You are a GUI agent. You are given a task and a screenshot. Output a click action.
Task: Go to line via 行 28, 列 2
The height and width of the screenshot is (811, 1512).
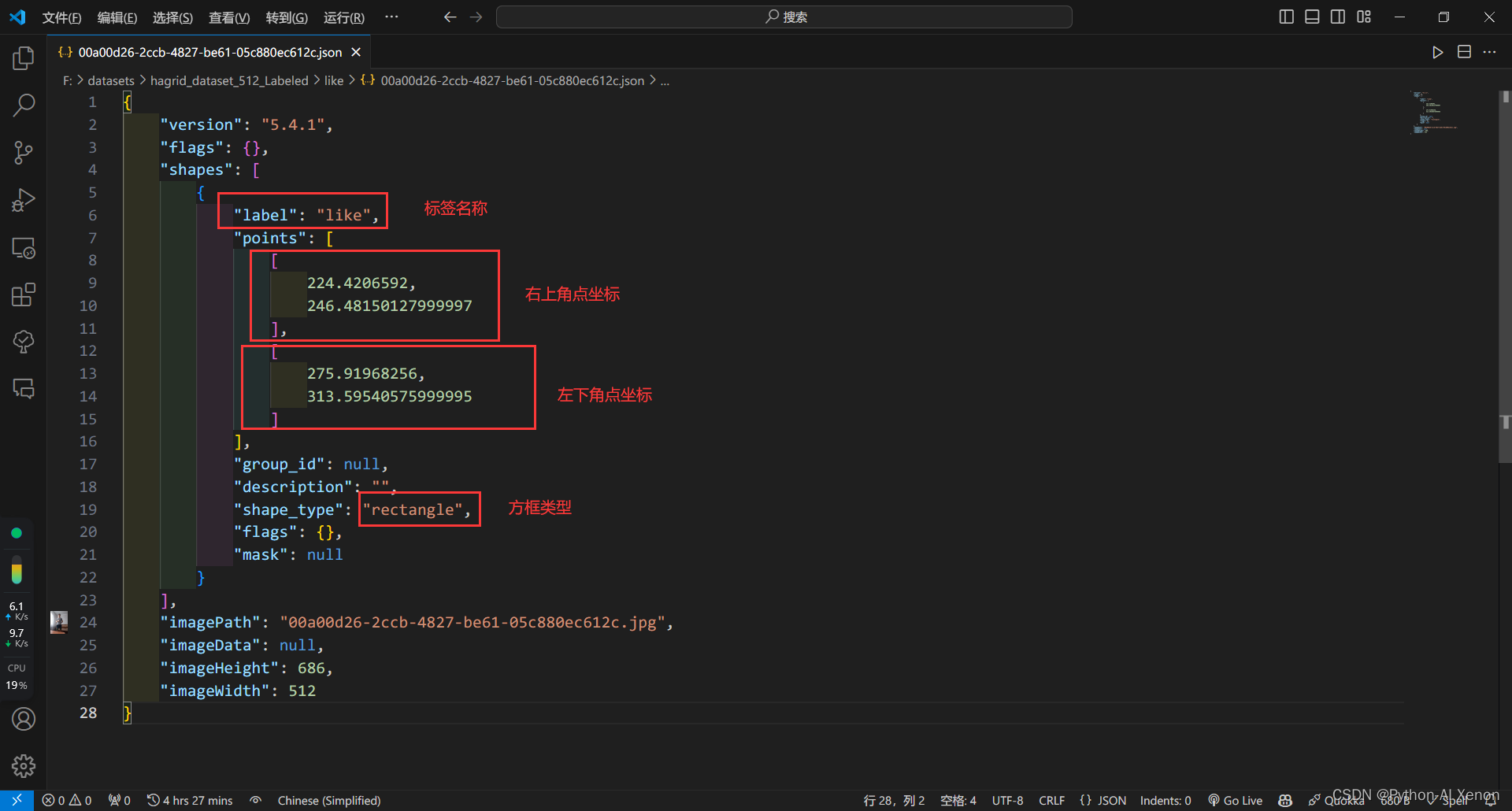(x=894, y=800)
